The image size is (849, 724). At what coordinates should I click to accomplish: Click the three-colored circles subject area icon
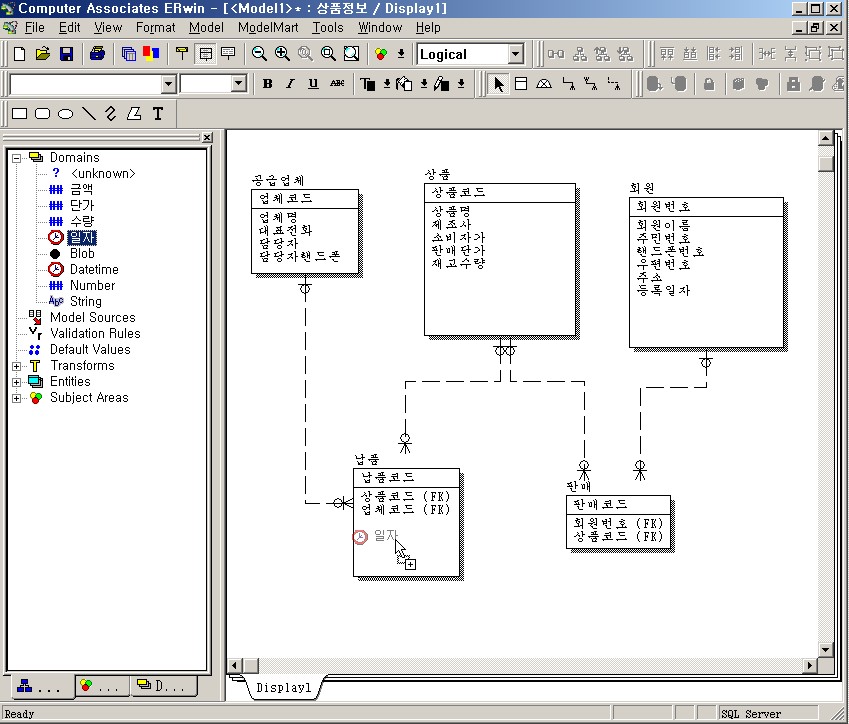381,54
